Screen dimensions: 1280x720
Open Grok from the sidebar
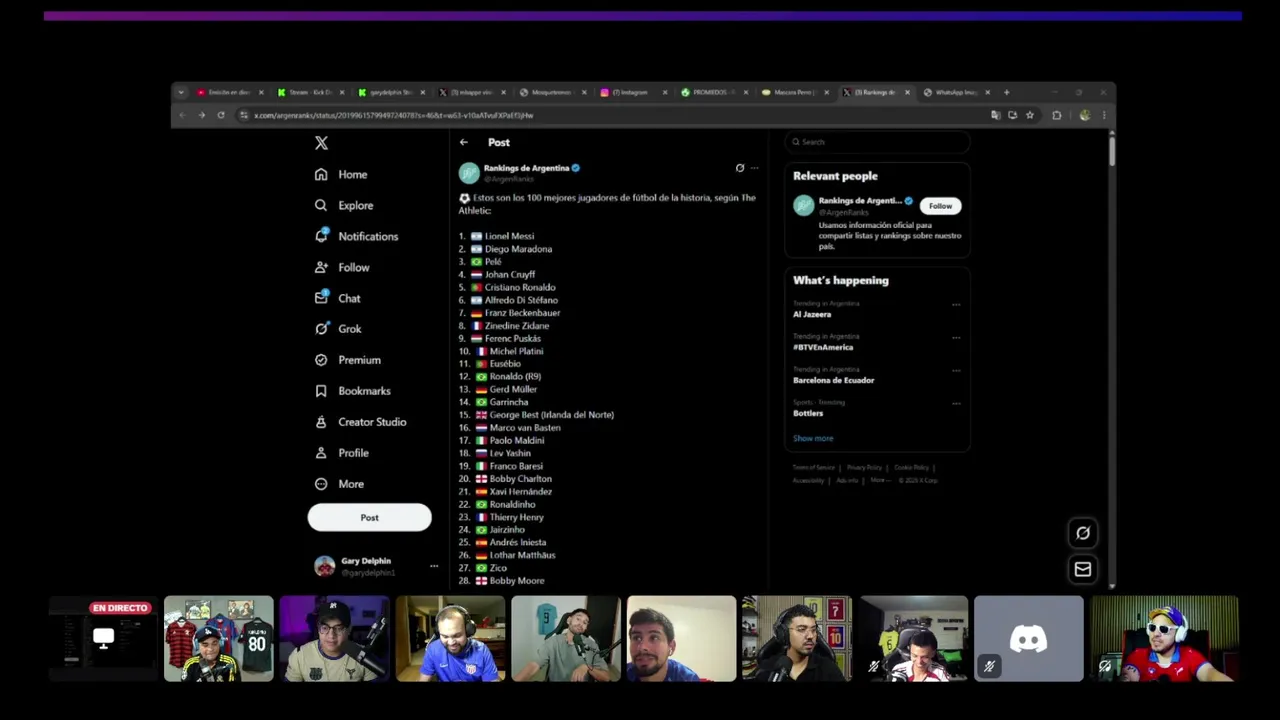click(x=338, y=328)
